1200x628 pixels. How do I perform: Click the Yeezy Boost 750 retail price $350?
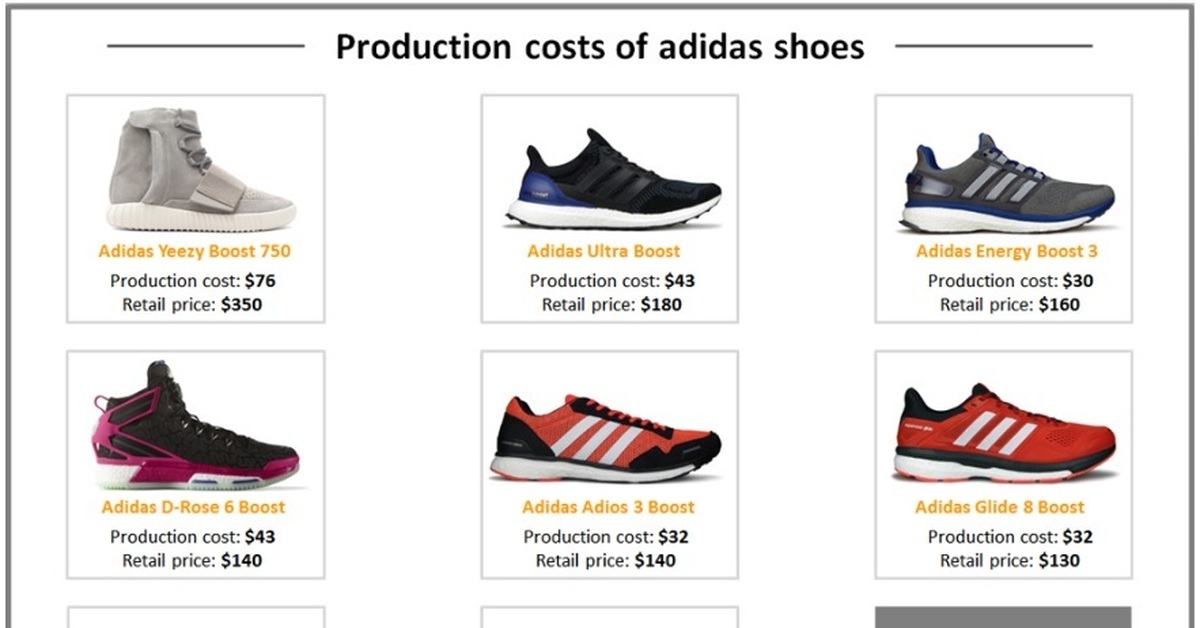pyautogui.click(x=241, y=305)
